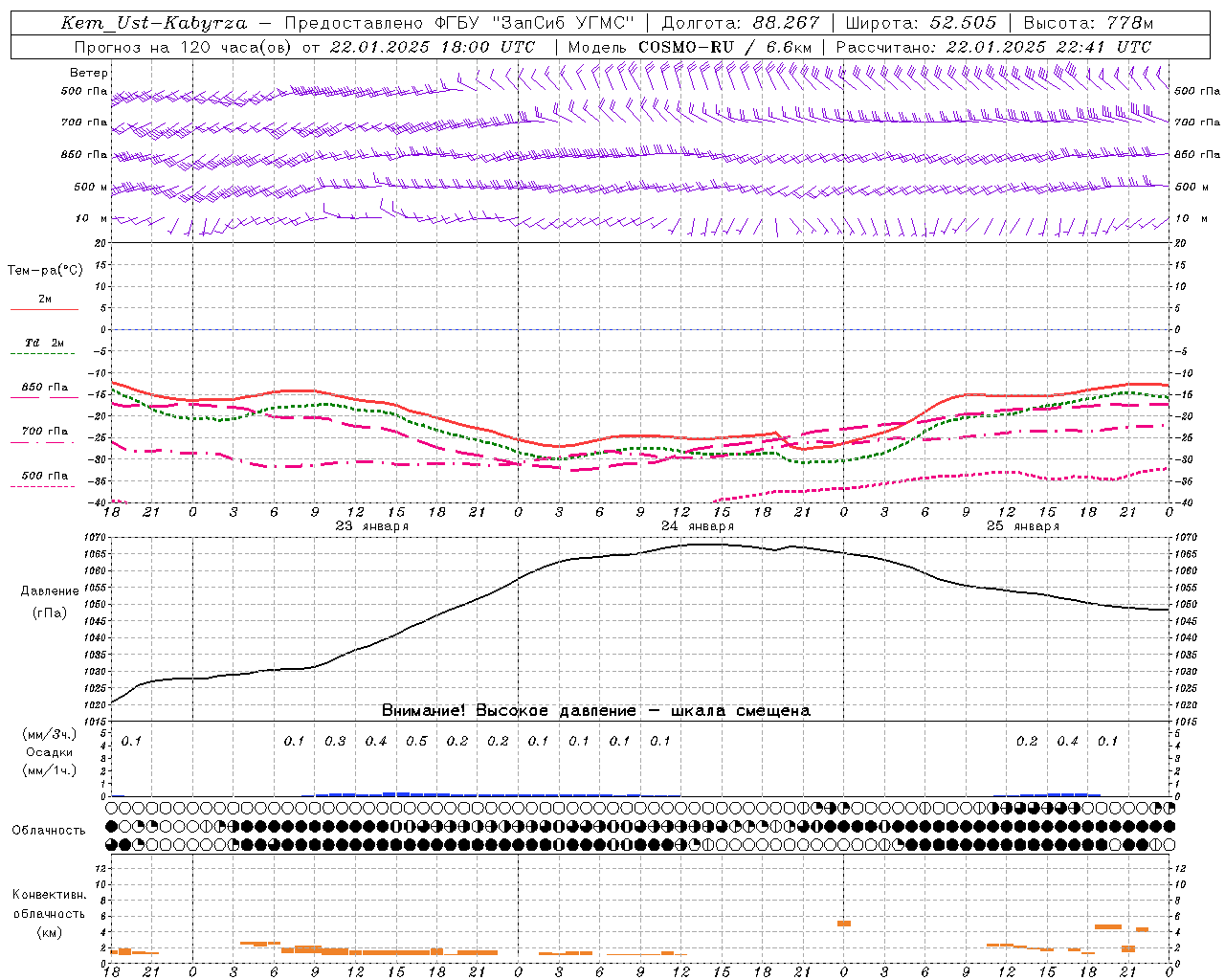The height and width of the screenshot is (980, 1225).
Task: Click the Тем-ра(°C) axis label
Action: click(x=45, y=271)
